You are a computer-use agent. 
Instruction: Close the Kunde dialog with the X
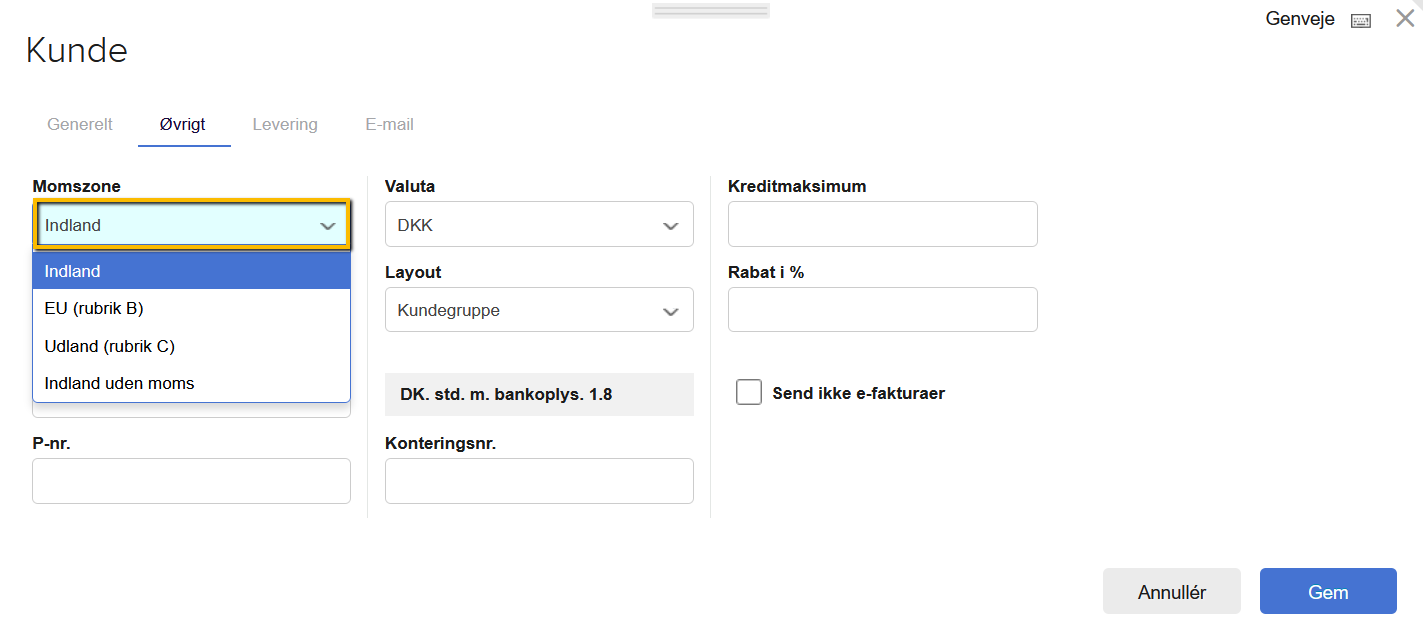[x=1405, y=17]
